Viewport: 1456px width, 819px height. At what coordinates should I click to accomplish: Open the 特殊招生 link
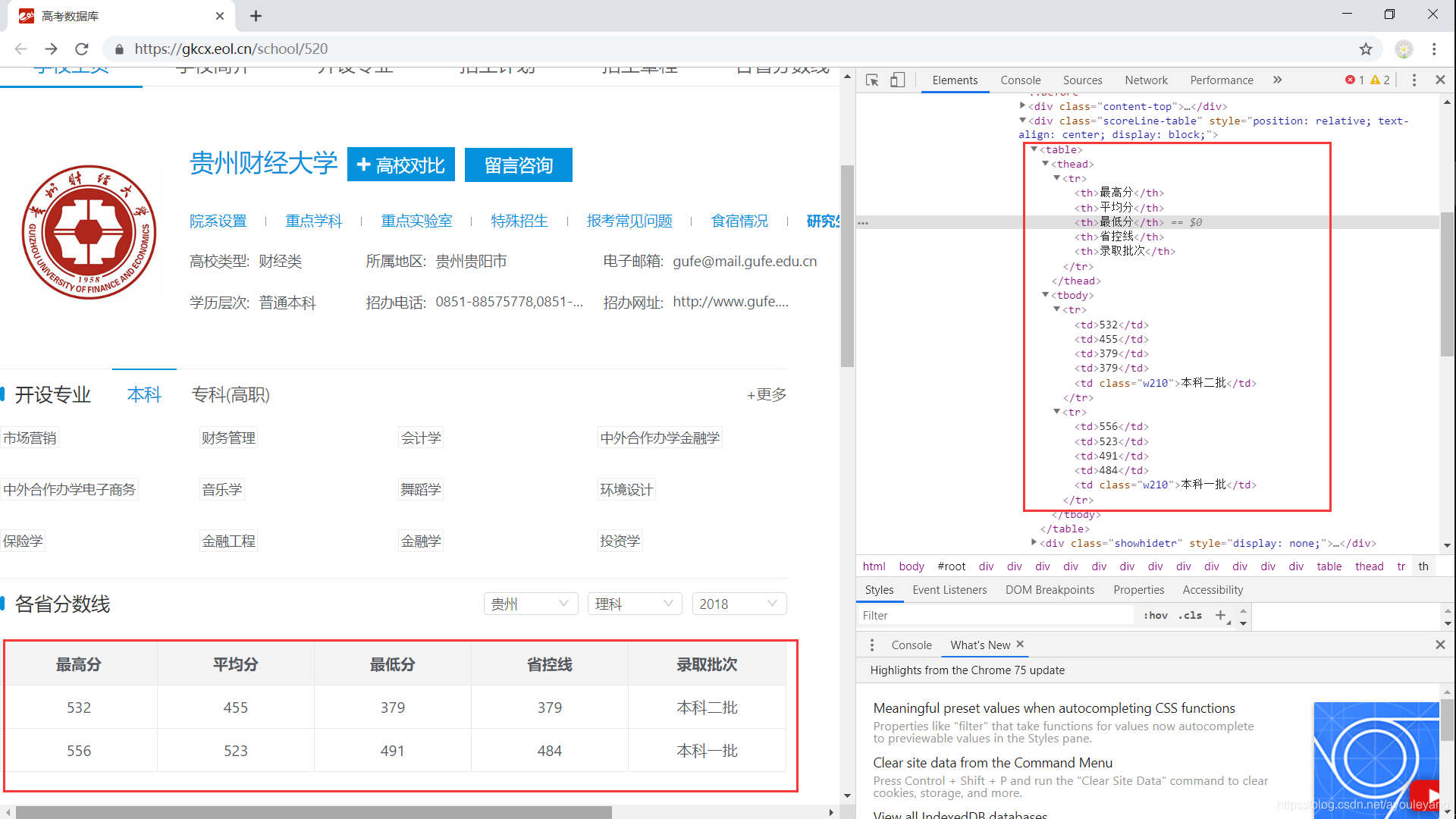click(x=519, y=221)
